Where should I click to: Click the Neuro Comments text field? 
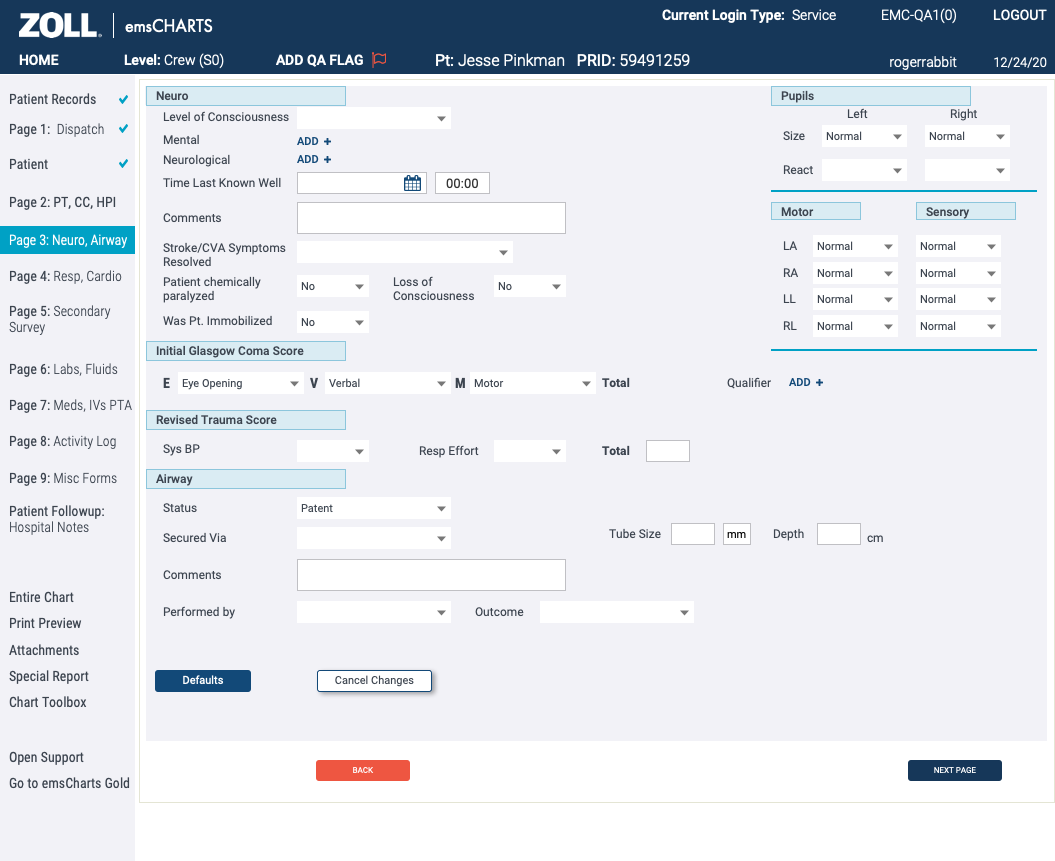click(431, 218)
